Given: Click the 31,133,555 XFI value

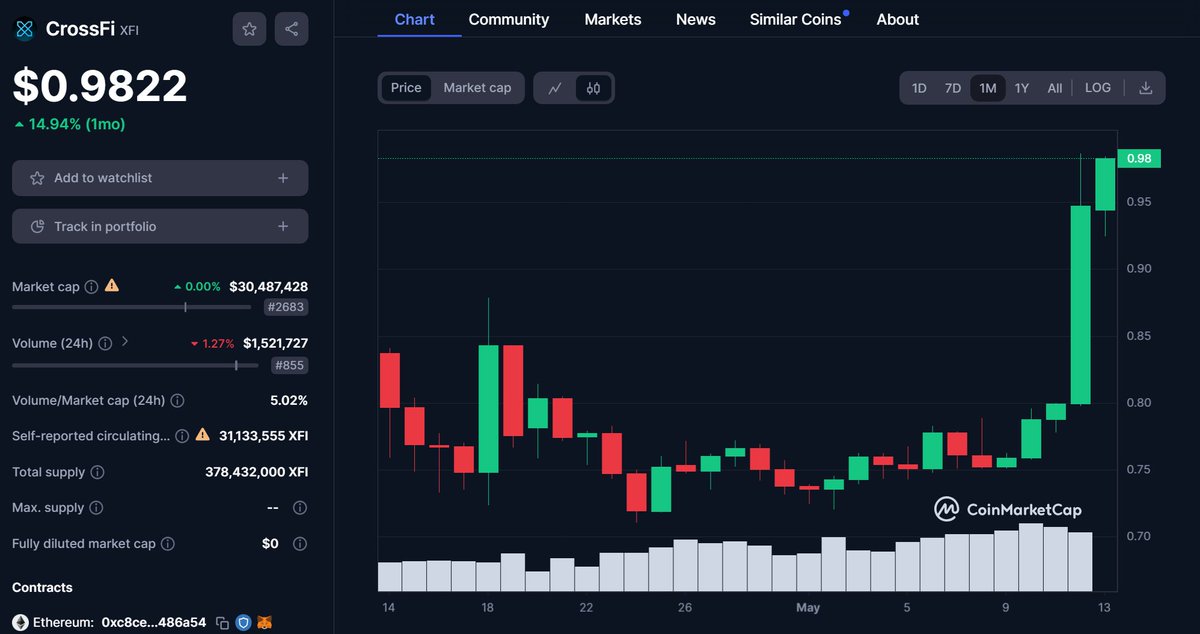Looking at the screenshot, I should pos(264,436).
